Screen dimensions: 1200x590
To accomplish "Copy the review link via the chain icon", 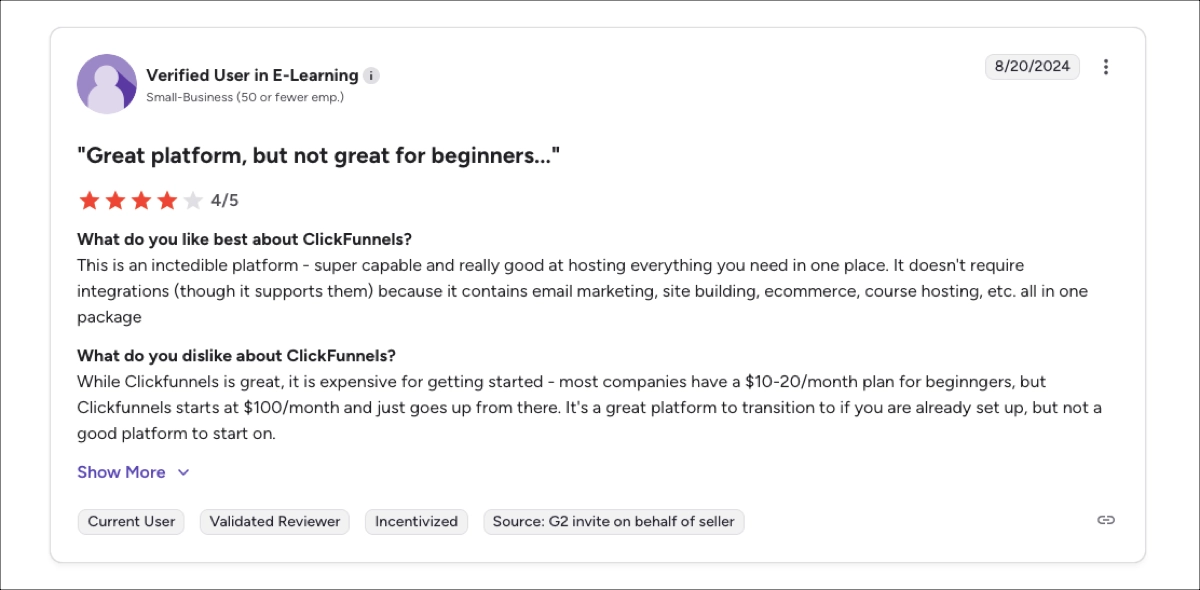I will pos(1106,521).
